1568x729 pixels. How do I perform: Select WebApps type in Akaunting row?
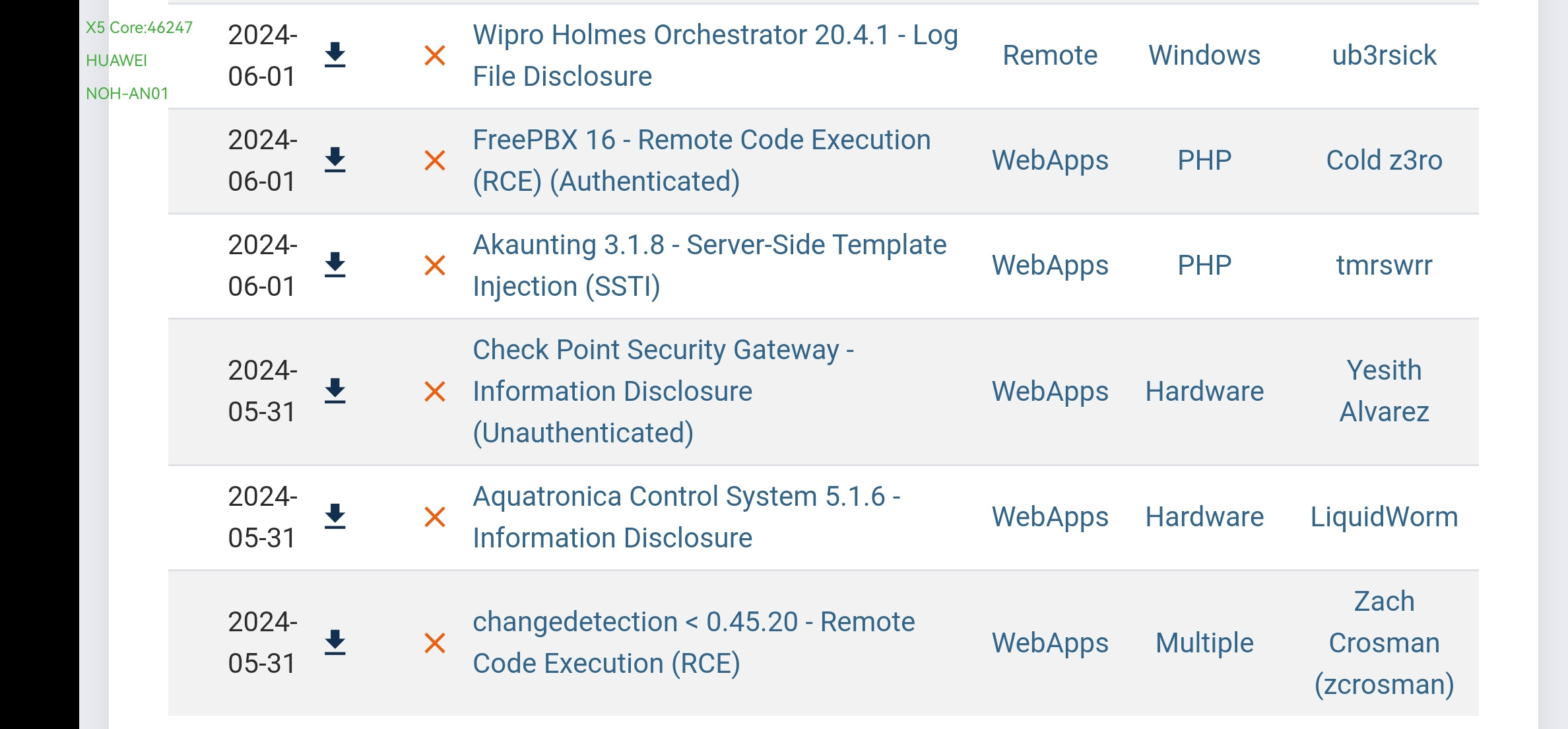point(1050,265)
